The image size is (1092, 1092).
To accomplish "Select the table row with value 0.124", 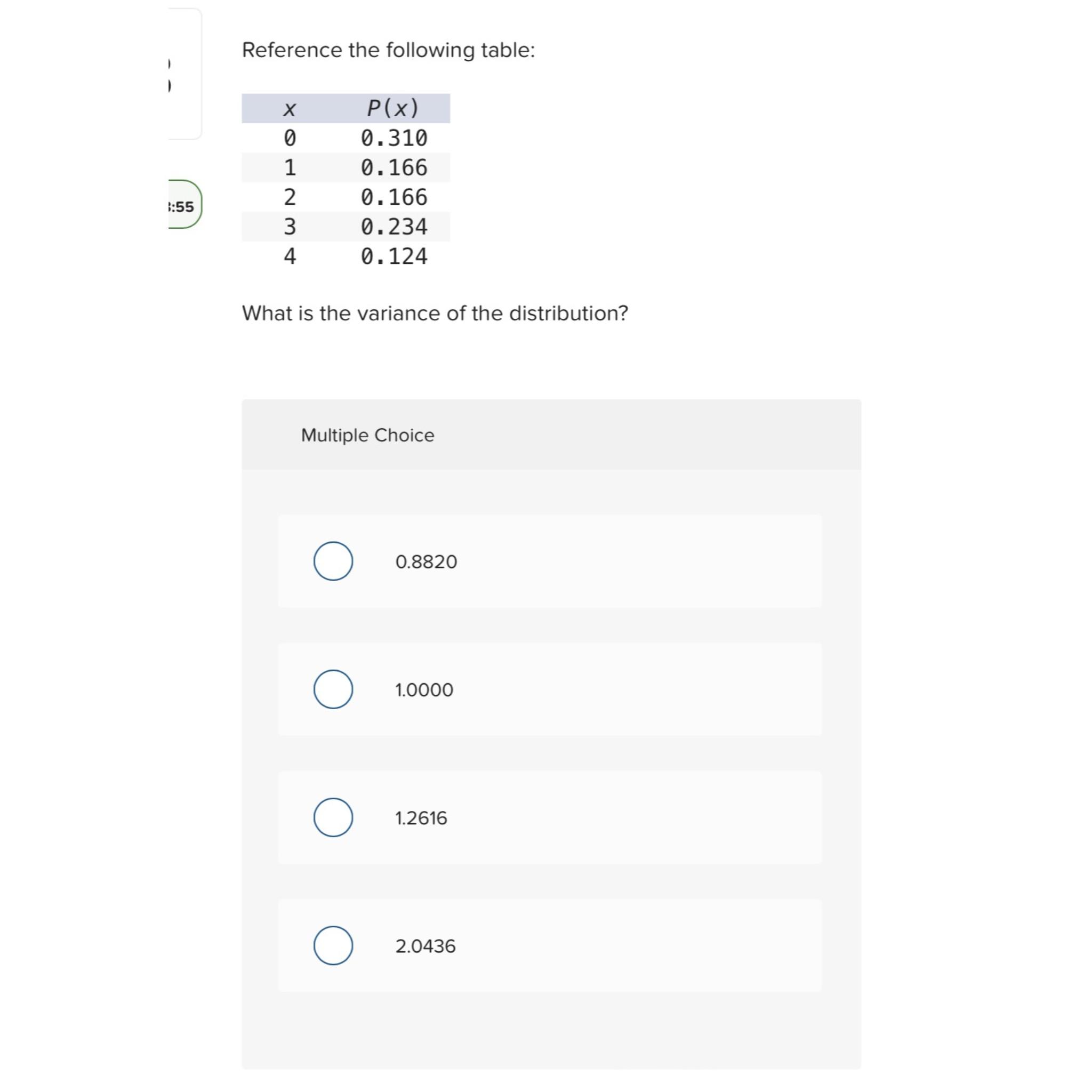I will coord(345,256).
